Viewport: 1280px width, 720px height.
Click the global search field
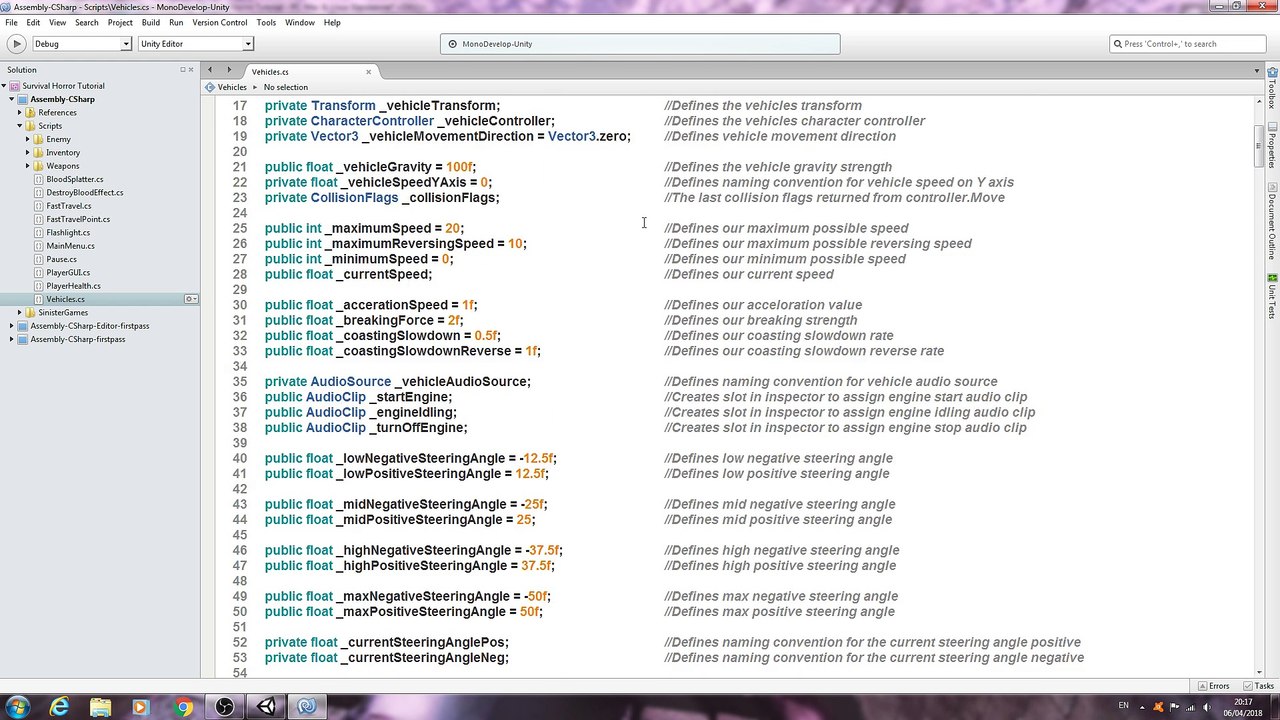click(x=1188, y=44)
